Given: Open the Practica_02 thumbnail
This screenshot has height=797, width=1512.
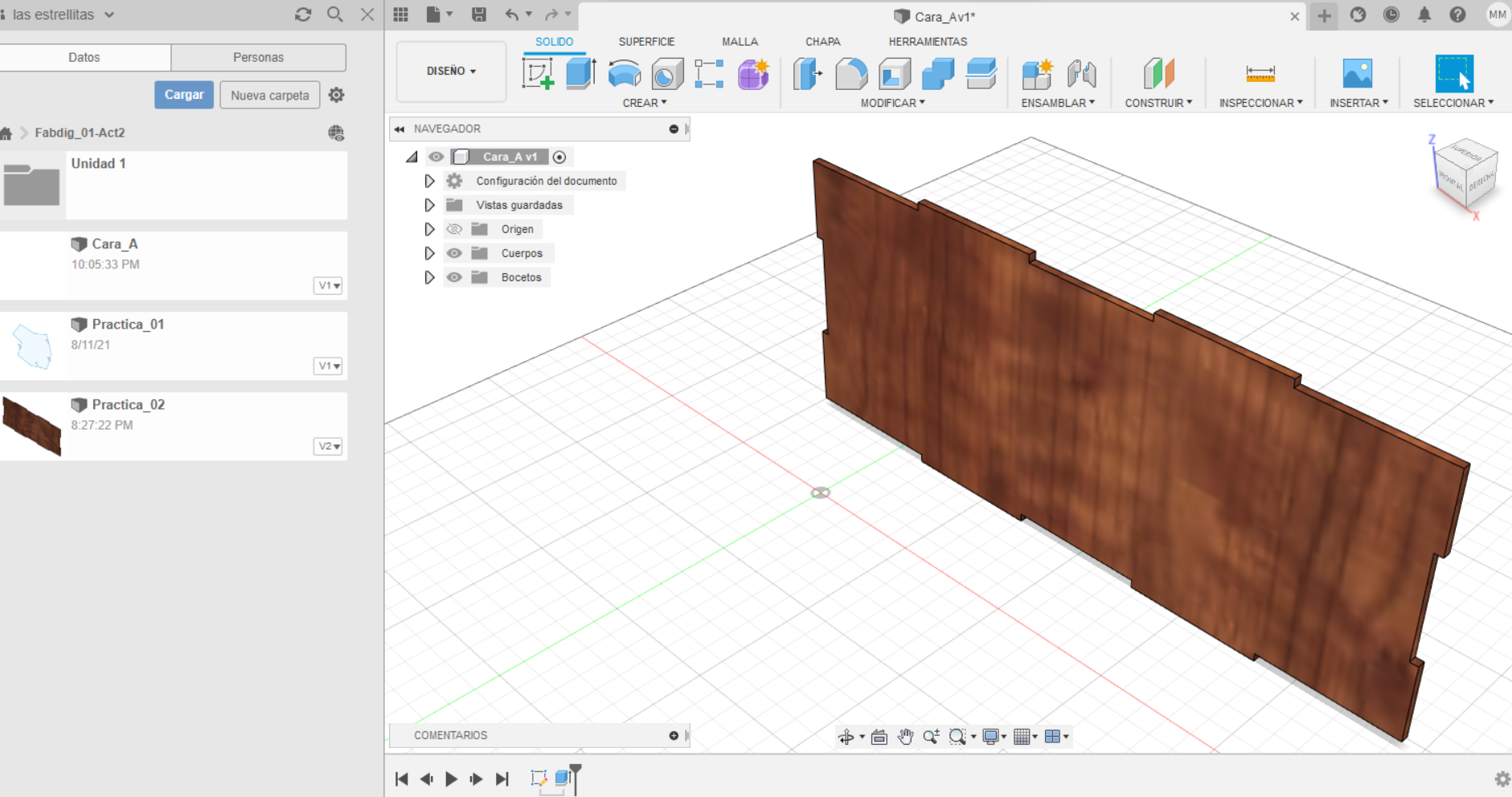Looking at the screenshot, I should click(32, 426).
